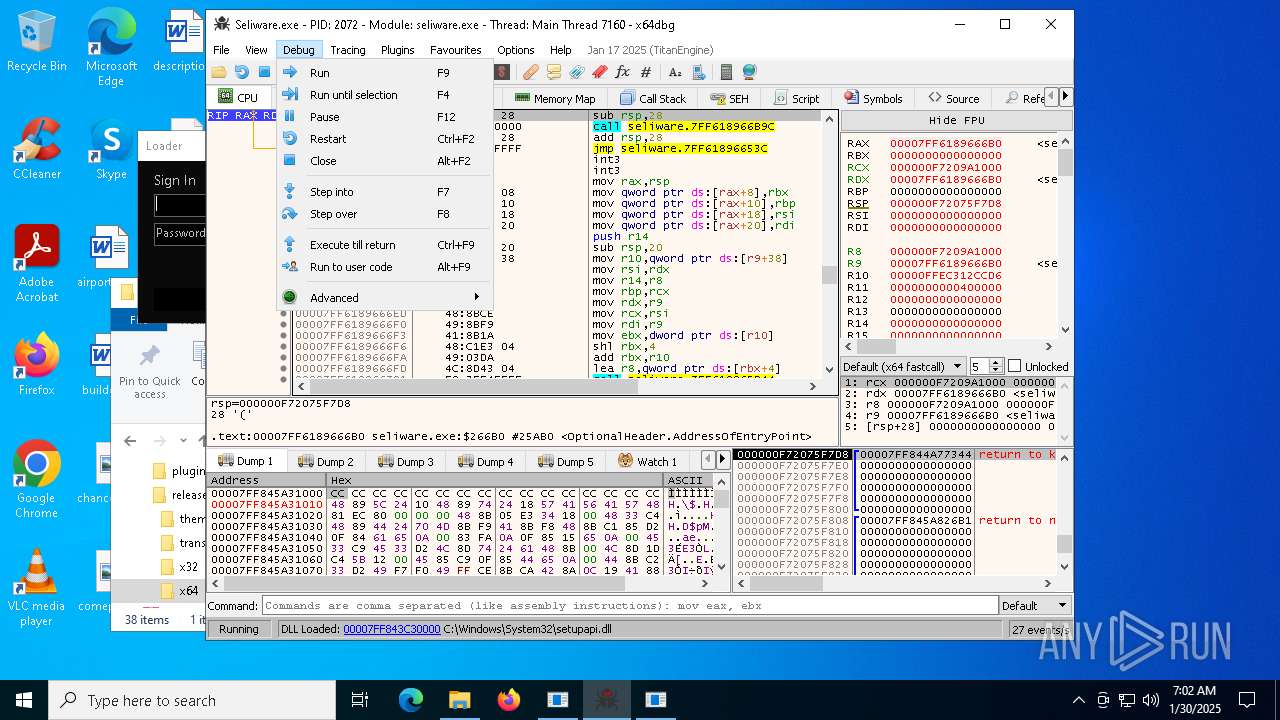Switch to the Watch 1 tab

[x=647, y=461]
